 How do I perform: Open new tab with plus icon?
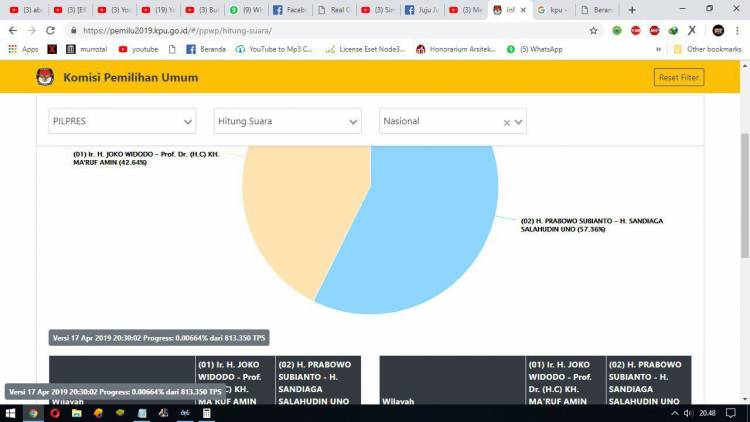(632, 10)
